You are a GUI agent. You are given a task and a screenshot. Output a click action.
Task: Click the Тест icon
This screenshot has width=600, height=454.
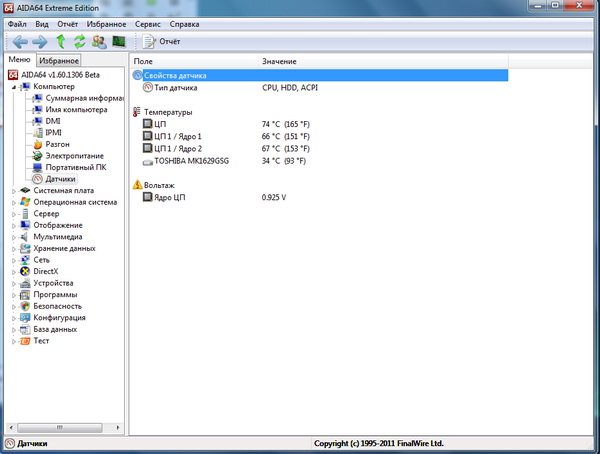pyautogui.click(x=25, y=341)
